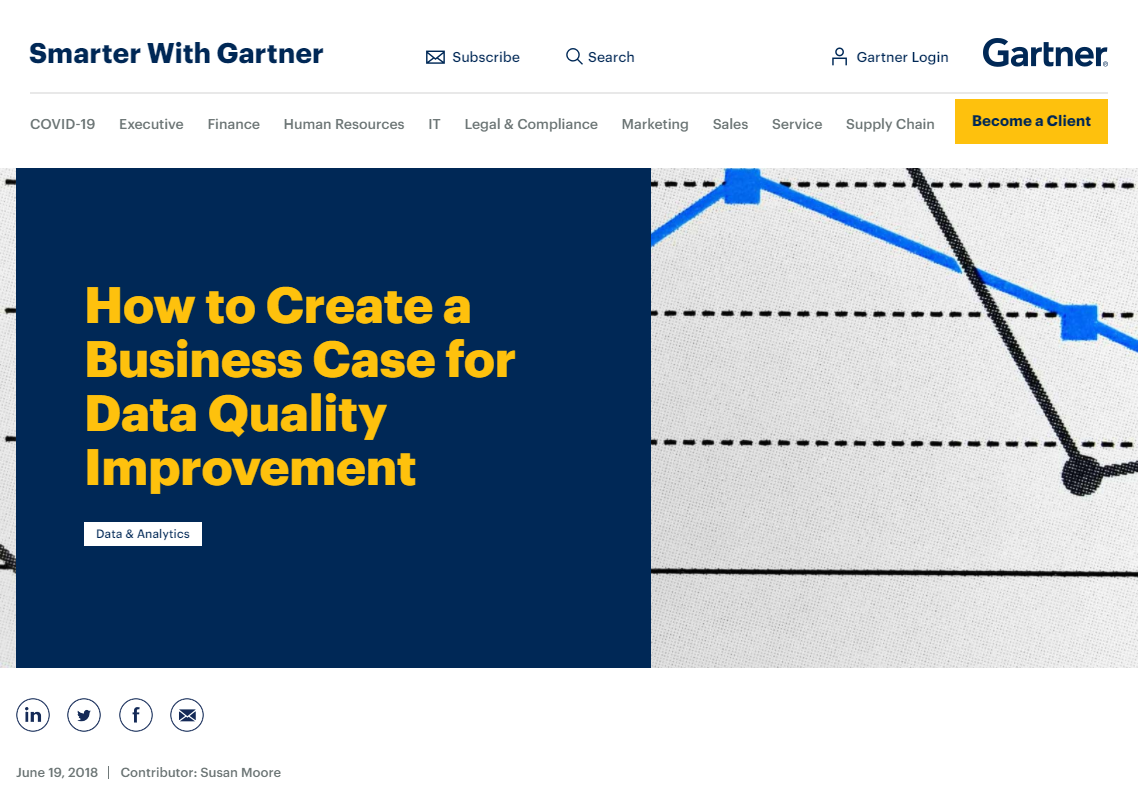1138x800 pixels.
Task: Click the Gartner Login person icon
Action: pos(837,57)
